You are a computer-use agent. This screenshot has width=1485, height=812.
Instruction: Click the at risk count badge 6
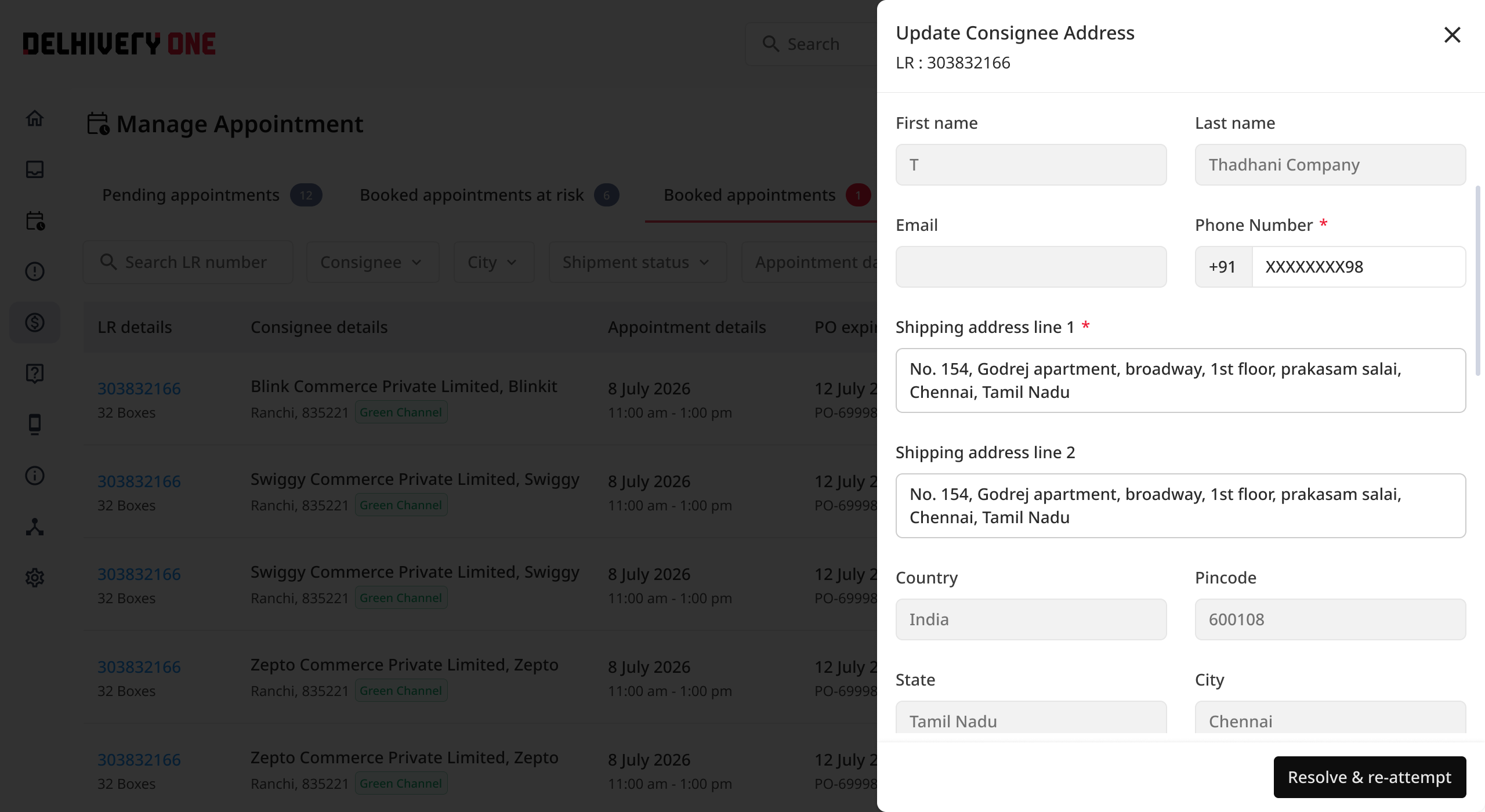607,195
